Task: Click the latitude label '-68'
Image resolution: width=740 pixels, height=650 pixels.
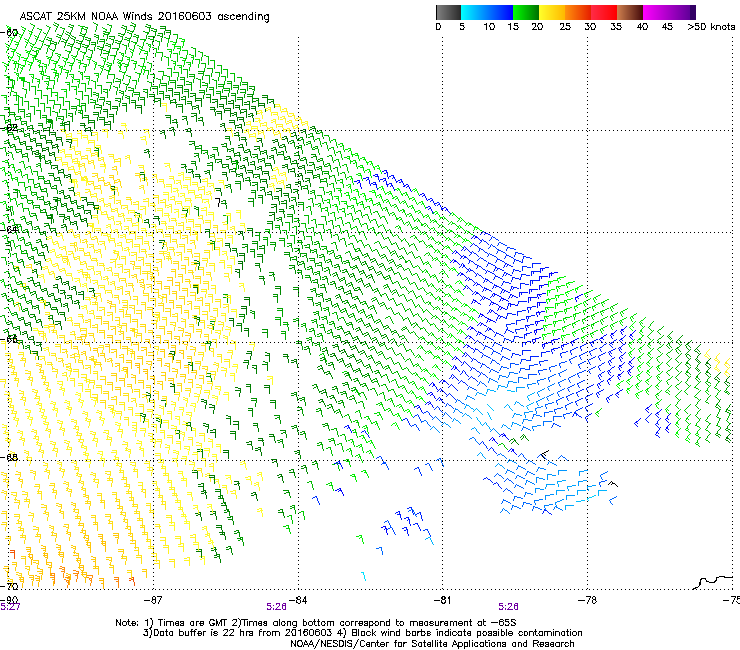Action: (9, 457)
